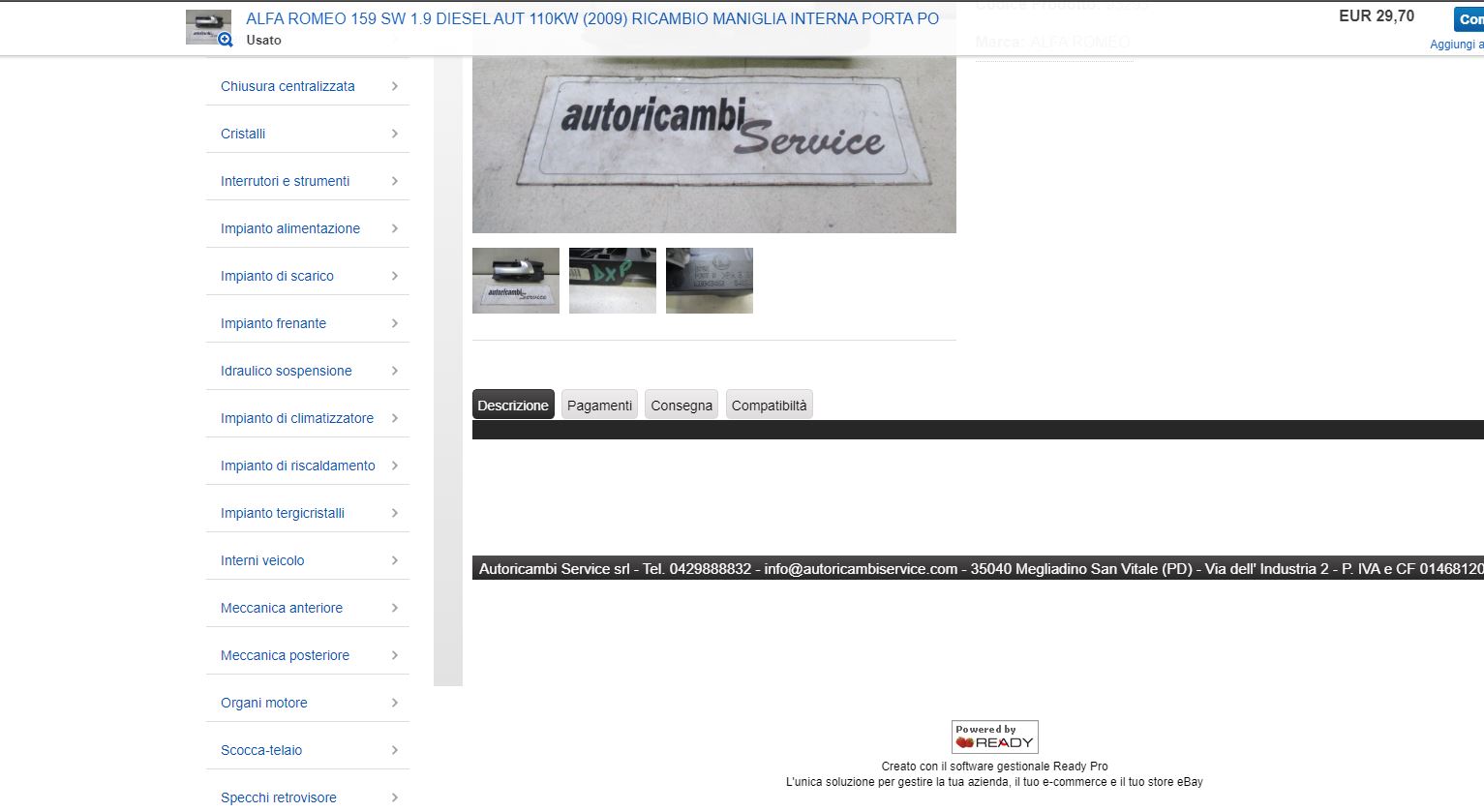The width and height of the screenshot is (1484, 812).
Task: Expand Interrutori e strumenti chevron
Action: 395,181
